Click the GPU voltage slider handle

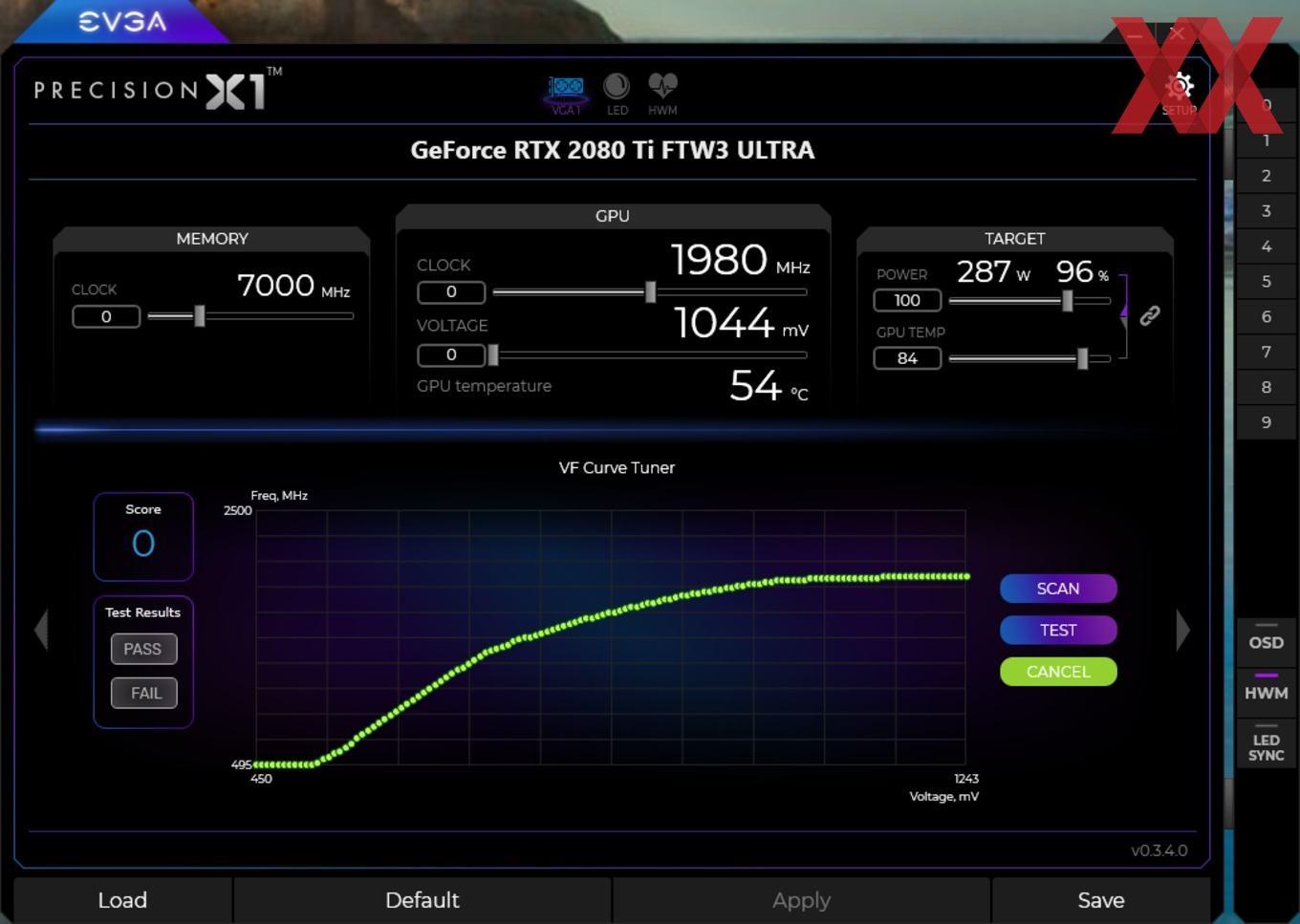(x=493, y=355)
